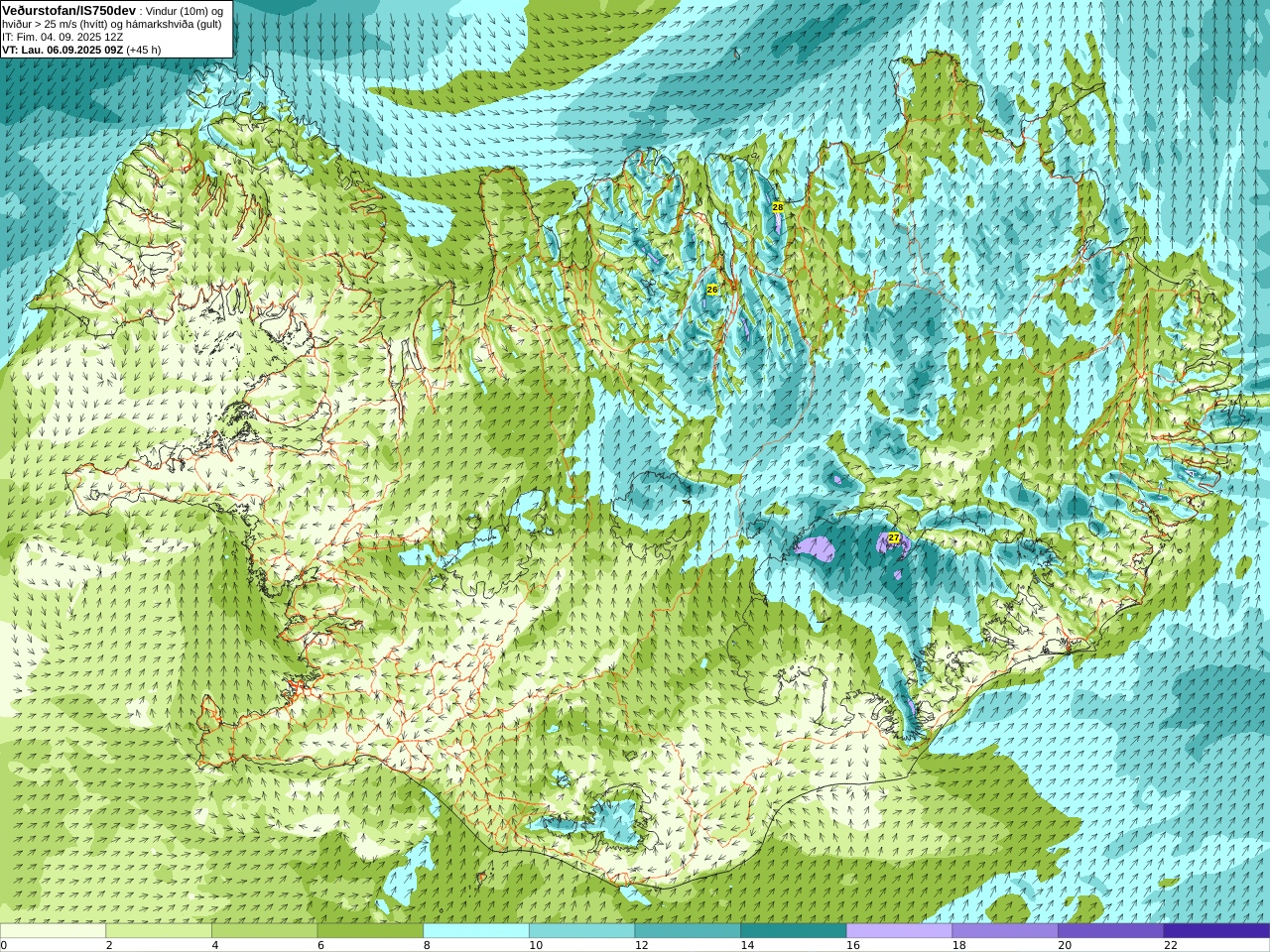Click the legend tick label 22
This screenshot has height=952, width=1270.
tap(1171, 945)
